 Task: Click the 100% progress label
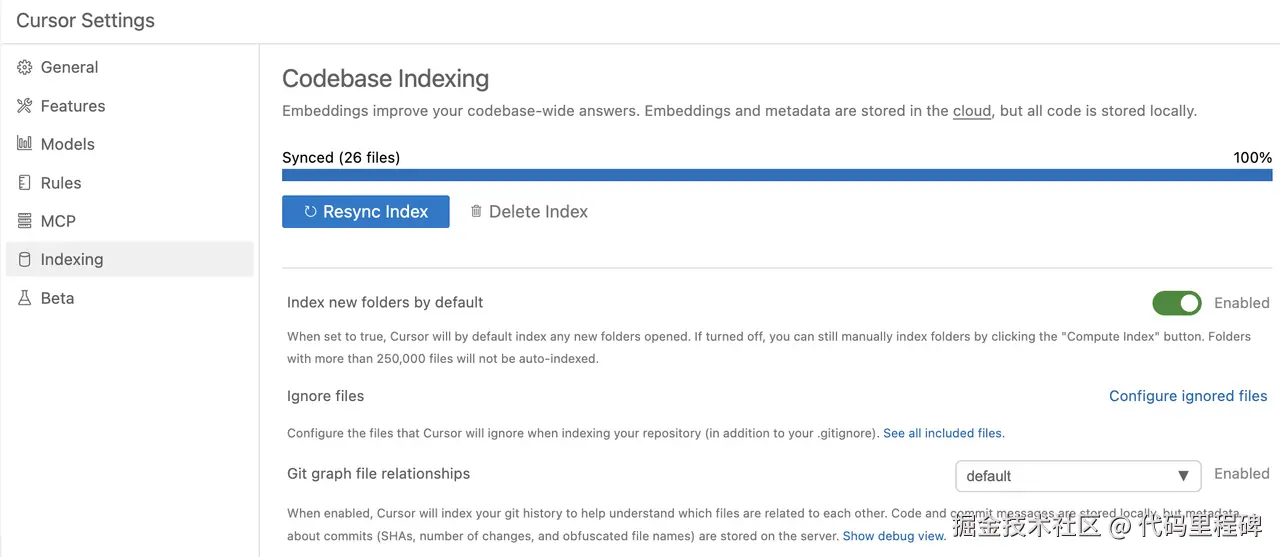pos(1253,157)
